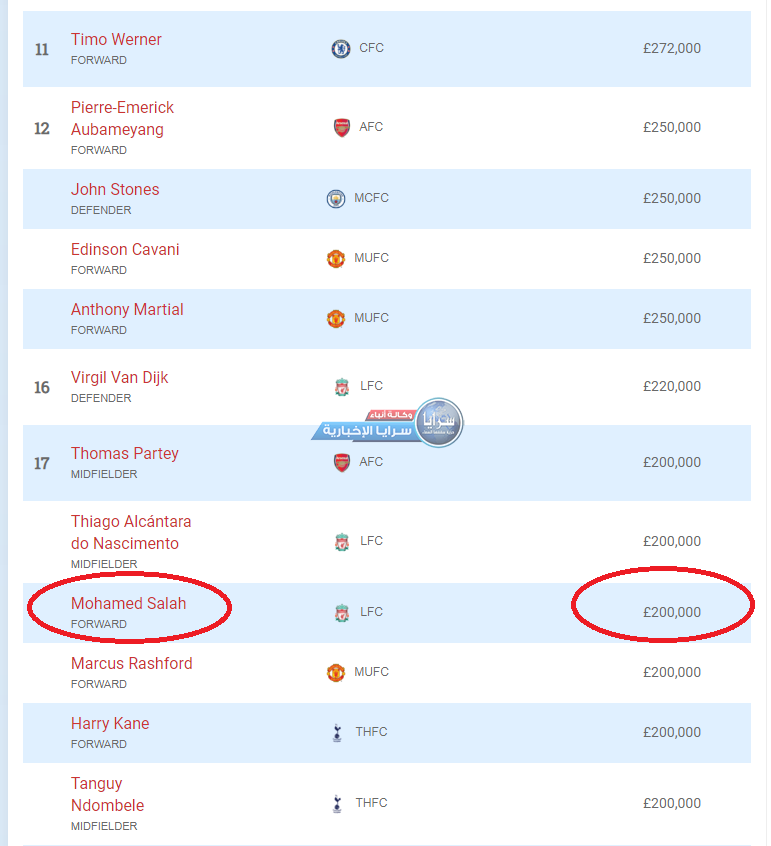The height and width of the screenshot is (846, 771).
Task: Click Liverpool crest in Mohamed Salah row
Action: [342, 612]
